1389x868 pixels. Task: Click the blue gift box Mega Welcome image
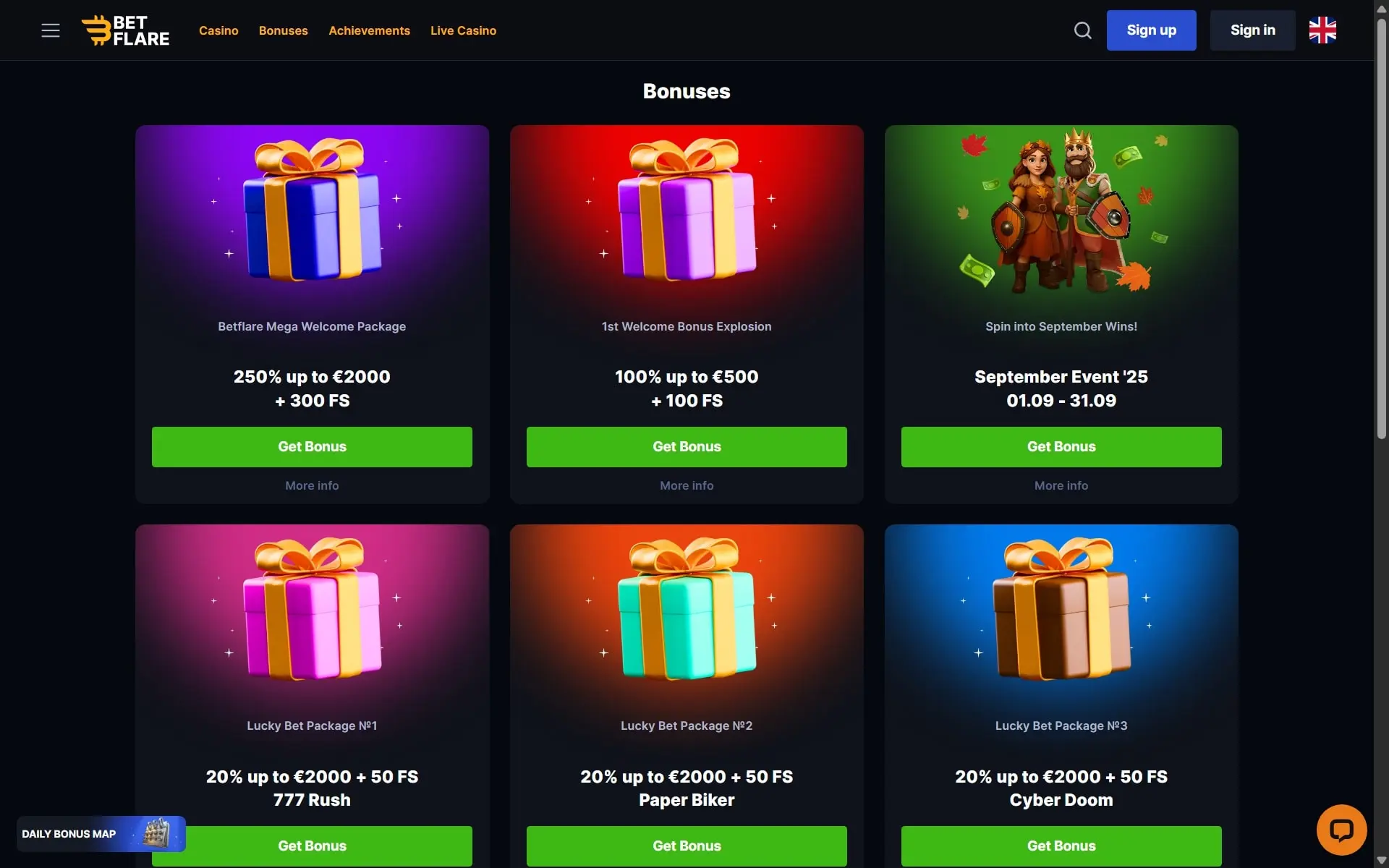(312, 210)
